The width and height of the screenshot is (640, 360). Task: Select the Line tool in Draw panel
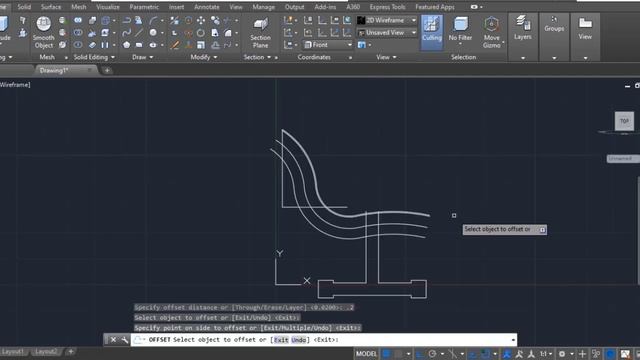click(x=139, y=33)
